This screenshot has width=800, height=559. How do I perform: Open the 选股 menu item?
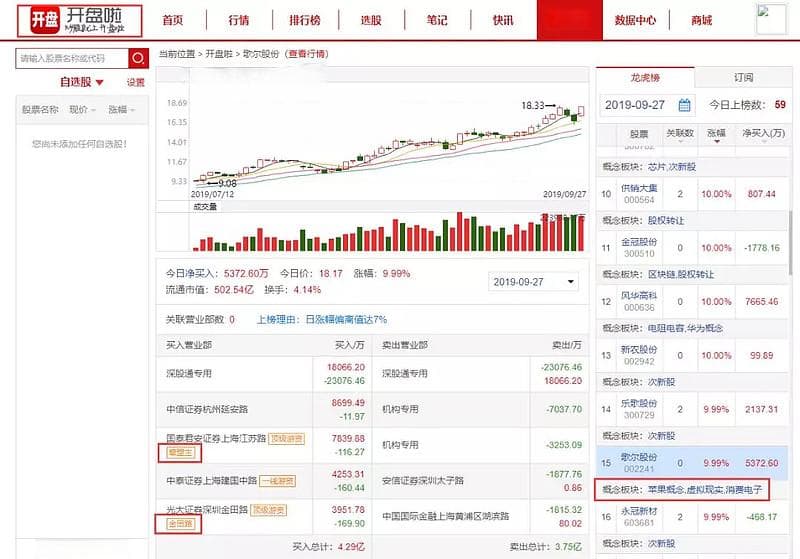coord(371,20)
